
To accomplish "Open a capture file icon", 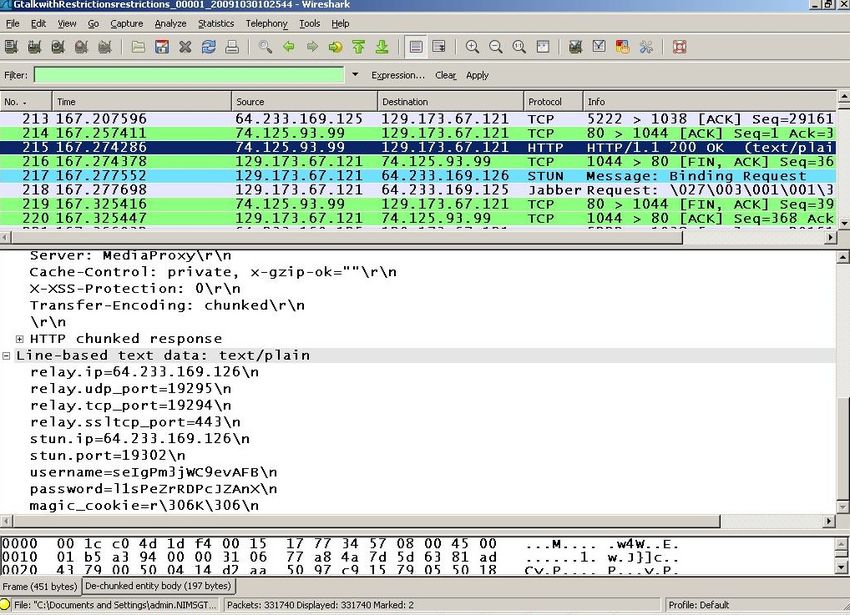I will pos(138,47).
